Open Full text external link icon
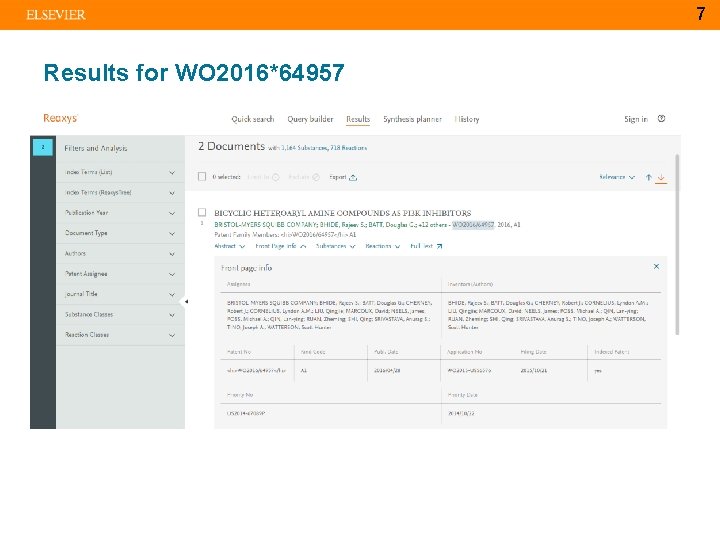 (x=439, y=246)
